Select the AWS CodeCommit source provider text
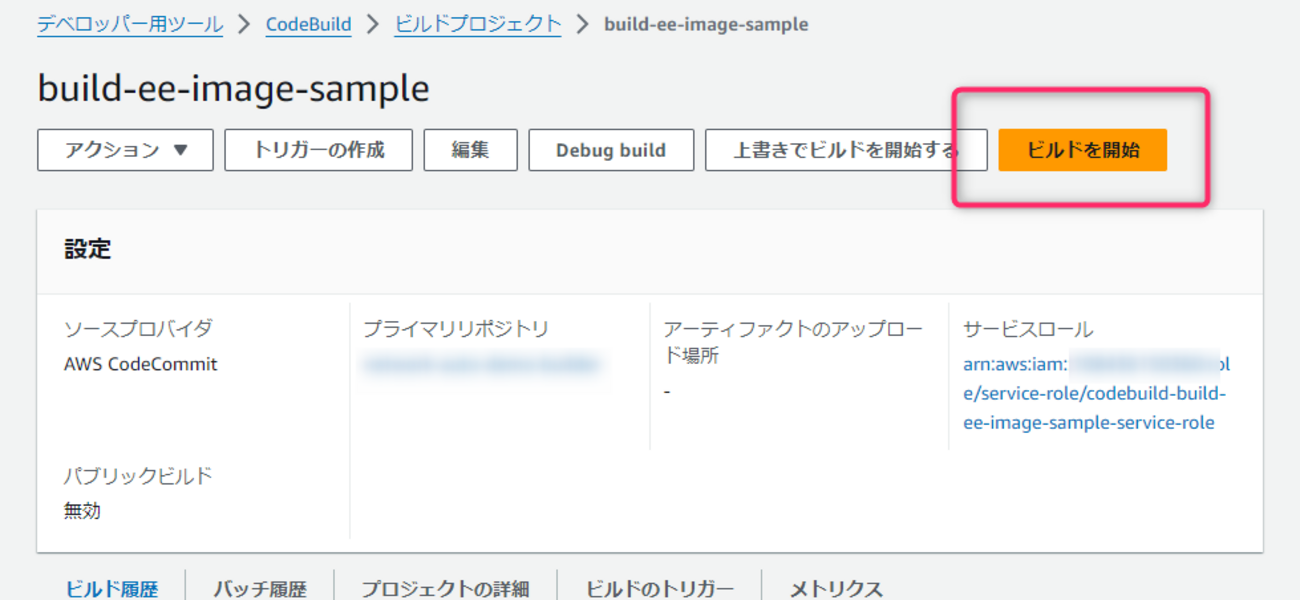 (140, 364)
